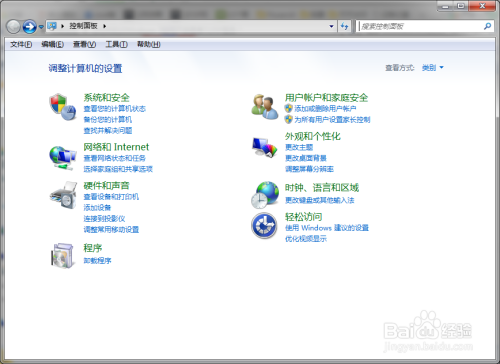500x364 pixels.
Task: Click 查看设备和打印机 link
Action: 111,197
